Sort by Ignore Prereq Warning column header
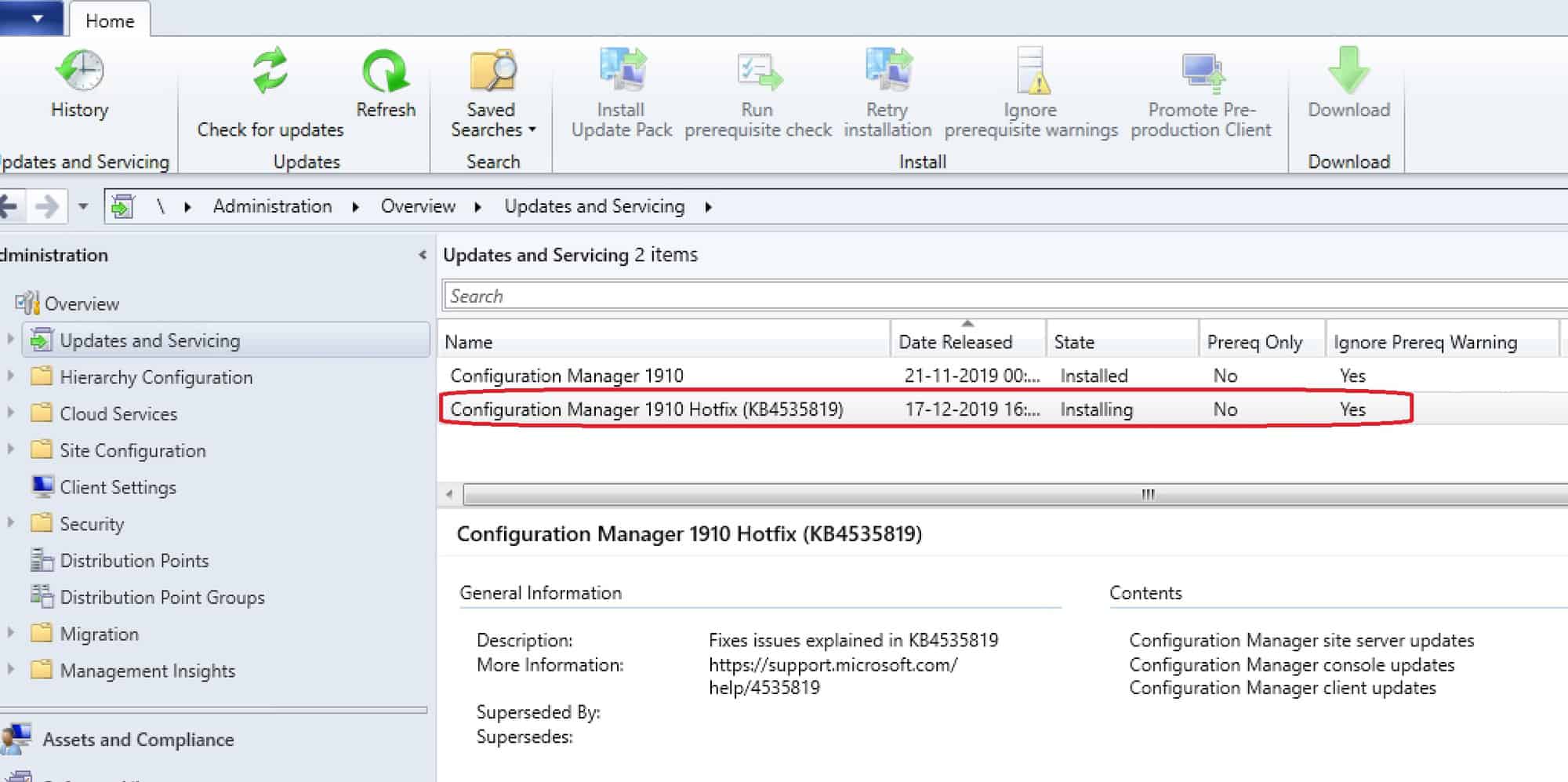 point(1442,342)
